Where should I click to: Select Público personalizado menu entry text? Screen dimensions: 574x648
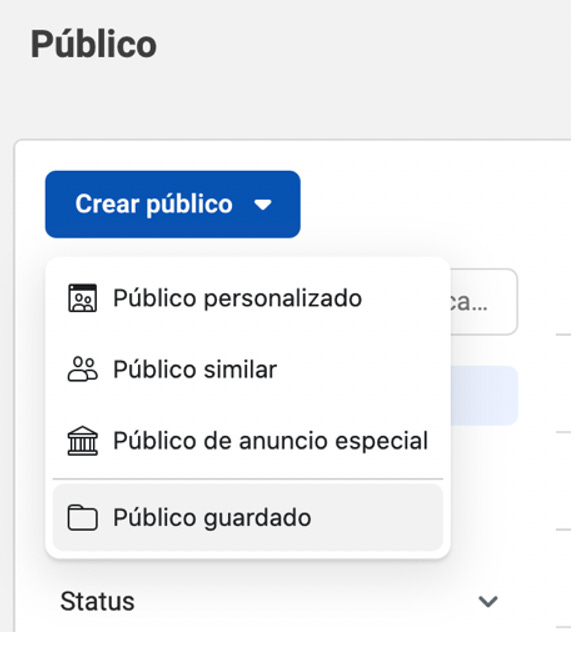(238, 298)
